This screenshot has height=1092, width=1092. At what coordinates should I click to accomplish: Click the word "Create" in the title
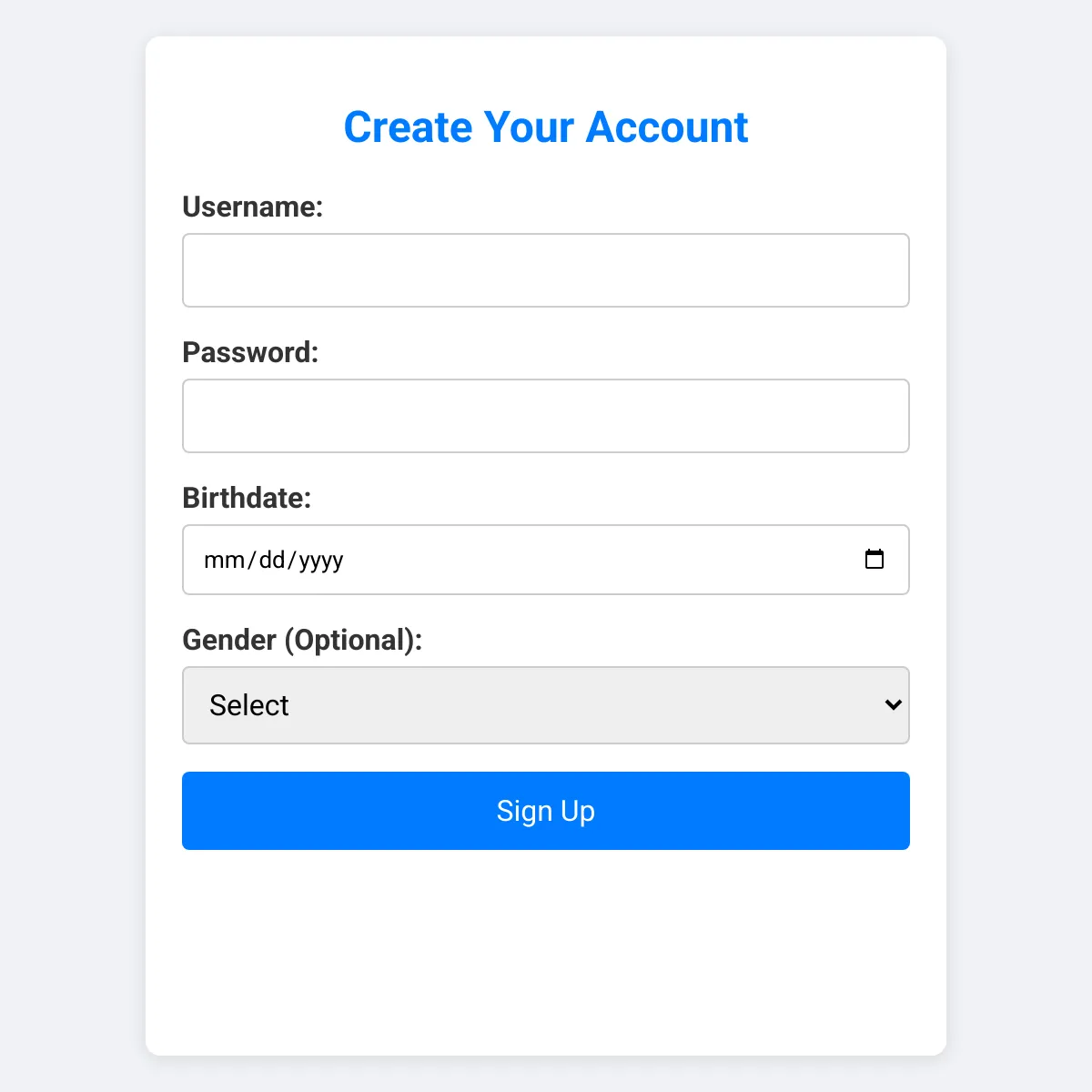[408, 127]
